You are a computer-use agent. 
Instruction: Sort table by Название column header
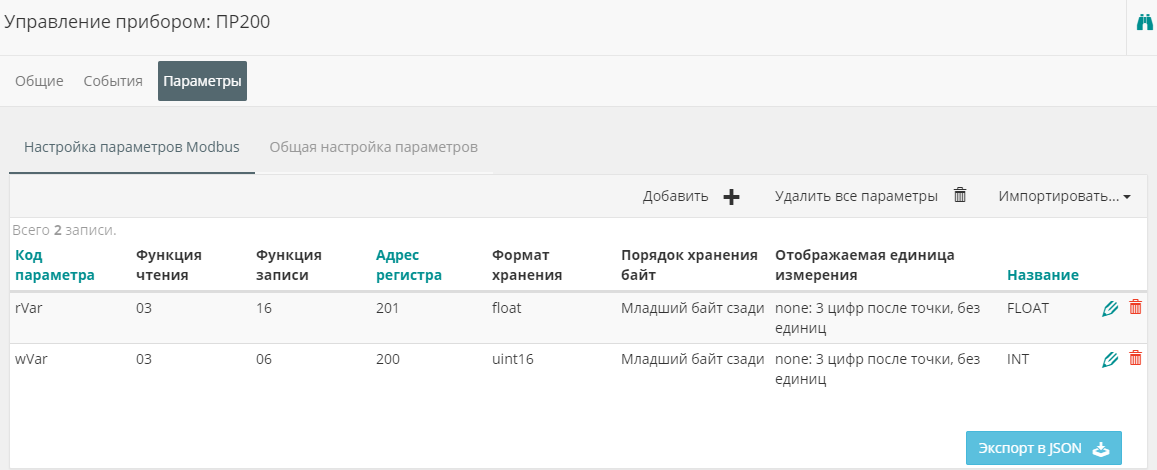1042,275
